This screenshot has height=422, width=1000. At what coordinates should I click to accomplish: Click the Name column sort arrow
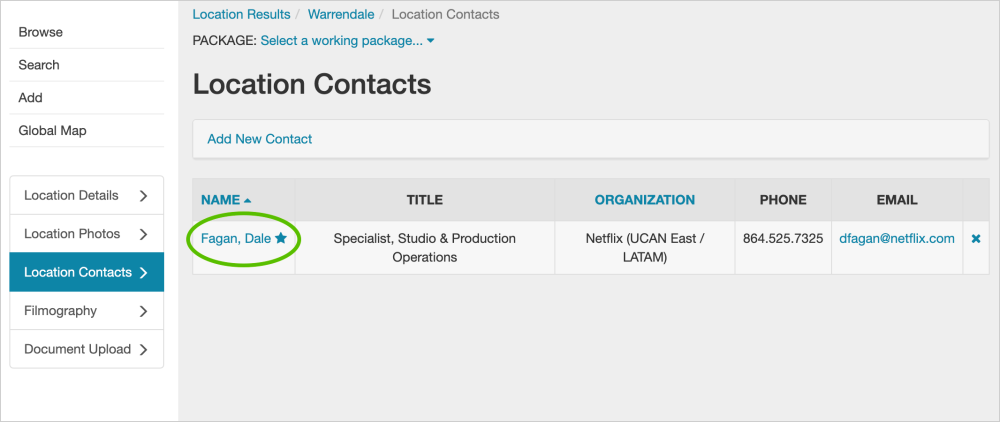click(247, 201)
